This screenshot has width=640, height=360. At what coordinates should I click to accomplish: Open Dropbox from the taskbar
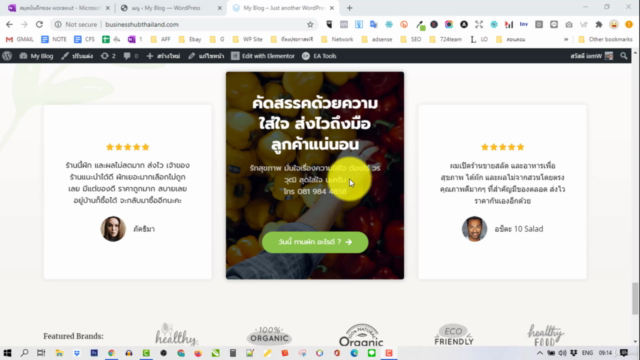pyautogui.click(x=77, y=353)
